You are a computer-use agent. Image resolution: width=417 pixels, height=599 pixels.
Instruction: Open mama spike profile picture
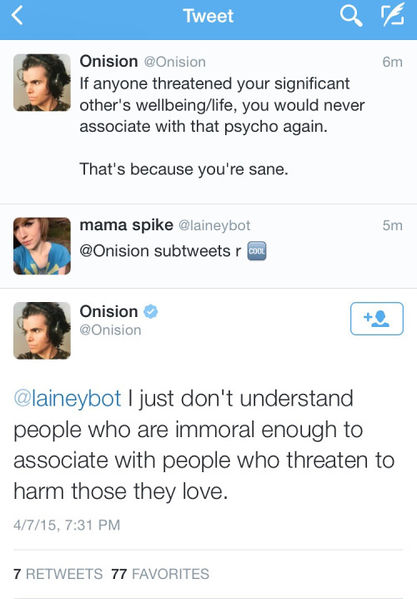click(42, 246)
